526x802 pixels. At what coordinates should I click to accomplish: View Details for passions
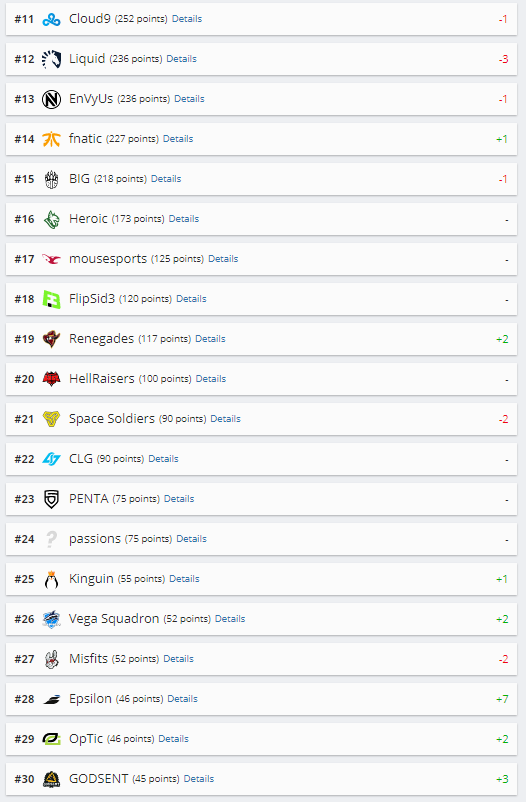pos(191,539)
